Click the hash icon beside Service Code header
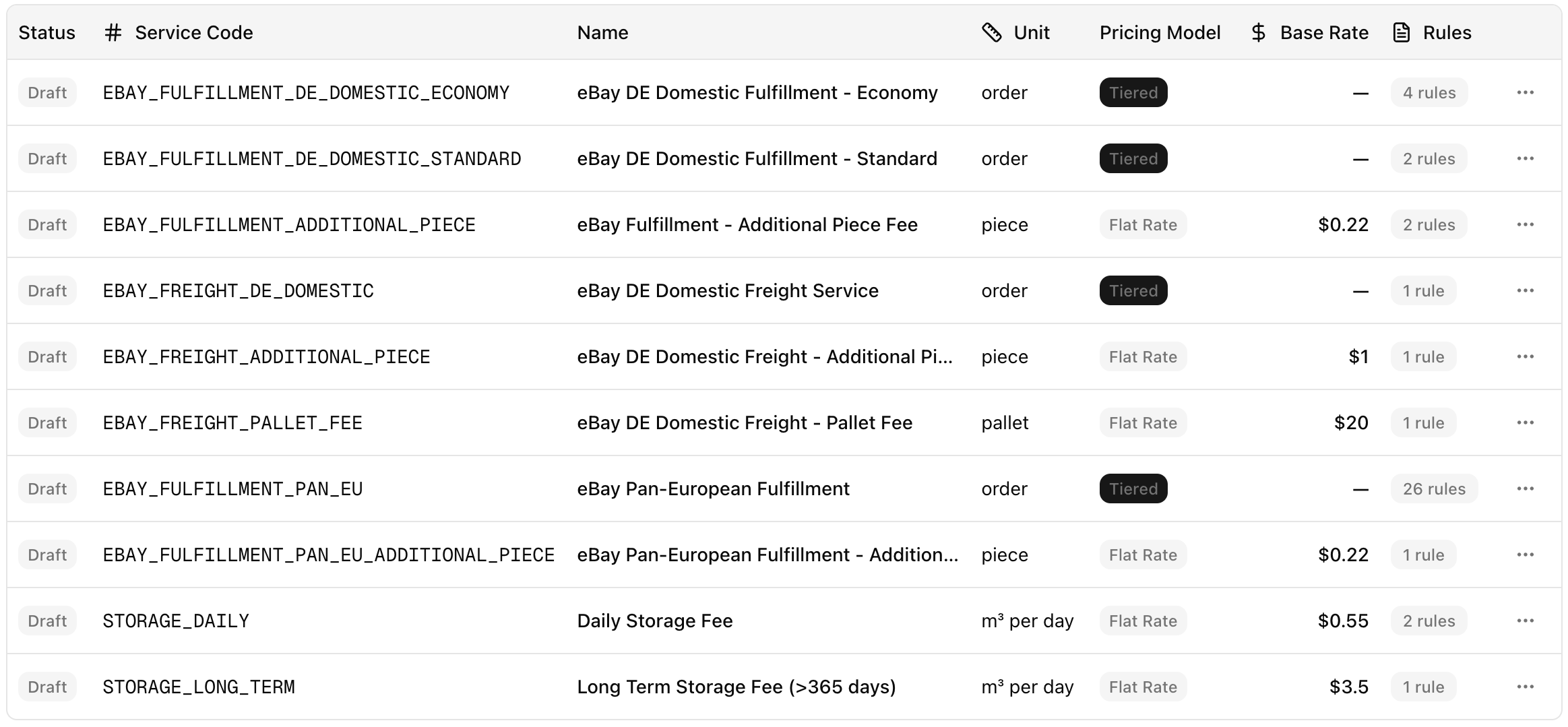Viewport: 1568px width, 727px height. [x=113, y=32]
